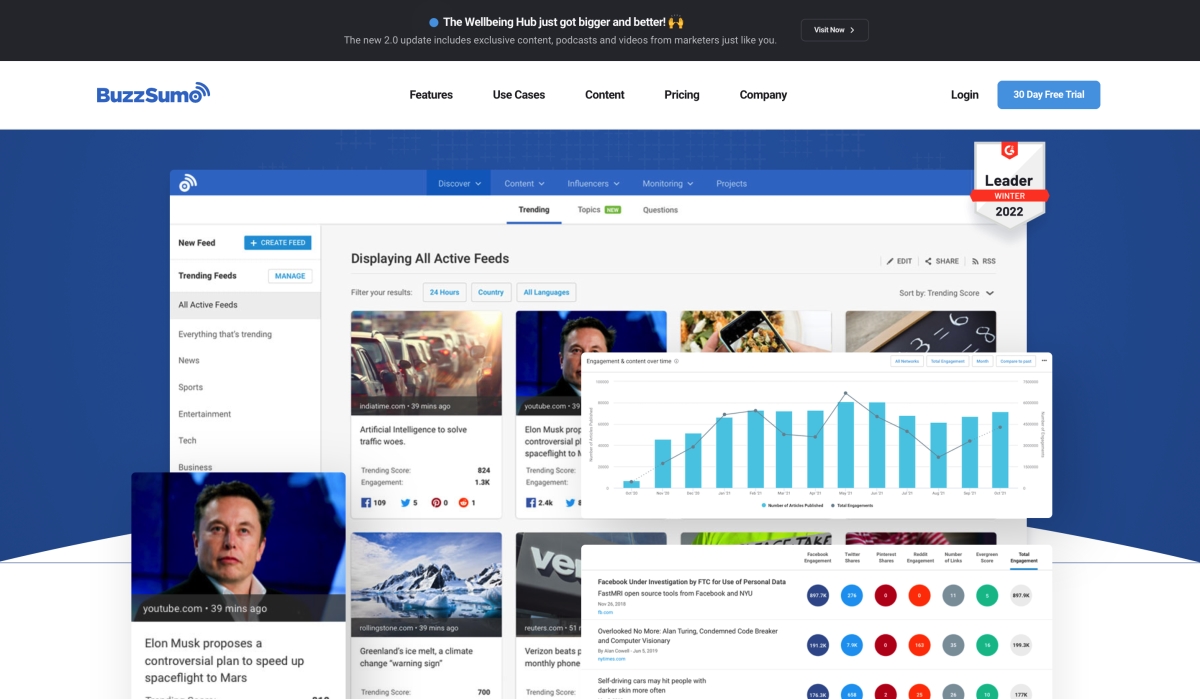Open the traffic jam article thumbnail
The image size is (1200, 699).
[x=426, y=362]
